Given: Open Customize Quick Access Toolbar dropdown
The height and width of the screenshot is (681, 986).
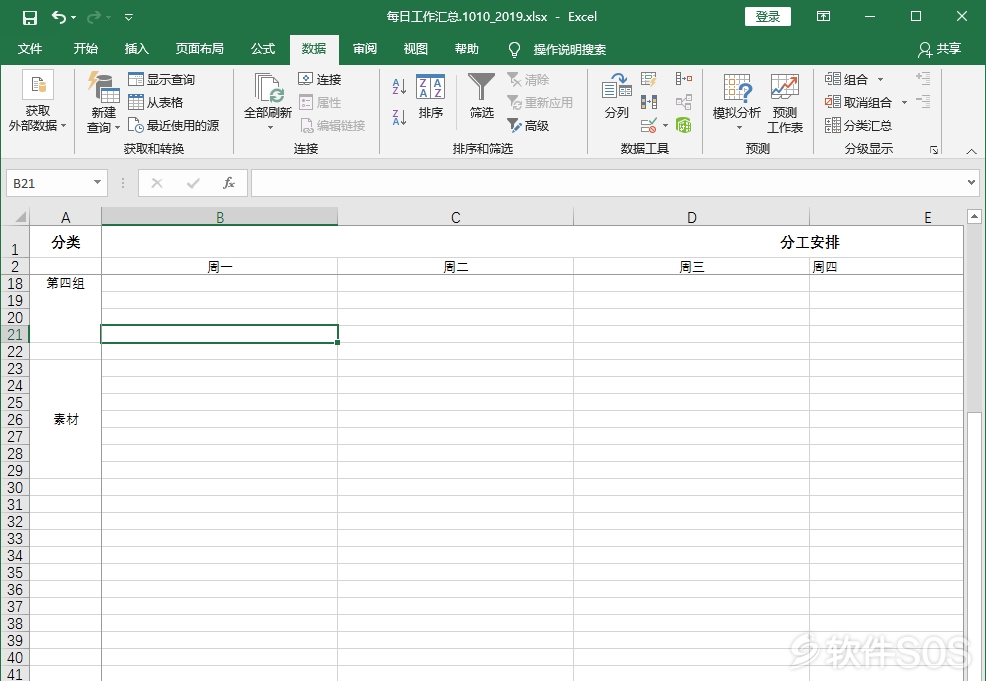Looking at the screenshot, I should point(128,18).
